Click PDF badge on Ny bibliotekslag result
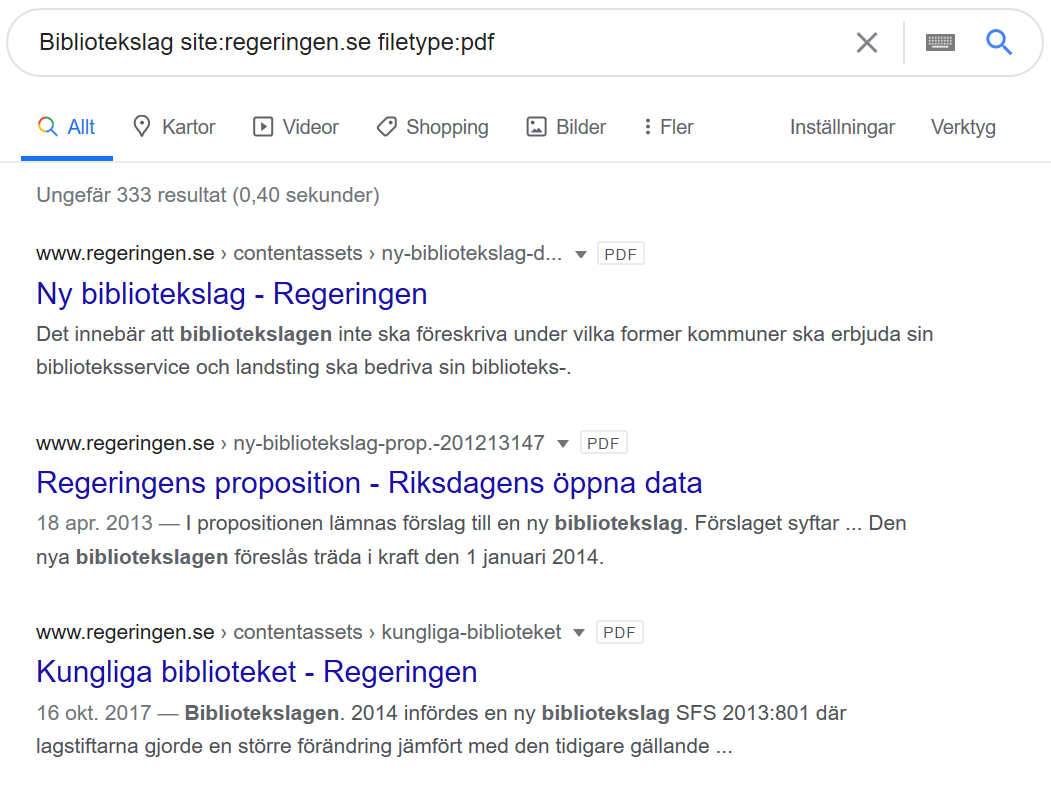The image size is (1051, 795). (x=621, y=254)
